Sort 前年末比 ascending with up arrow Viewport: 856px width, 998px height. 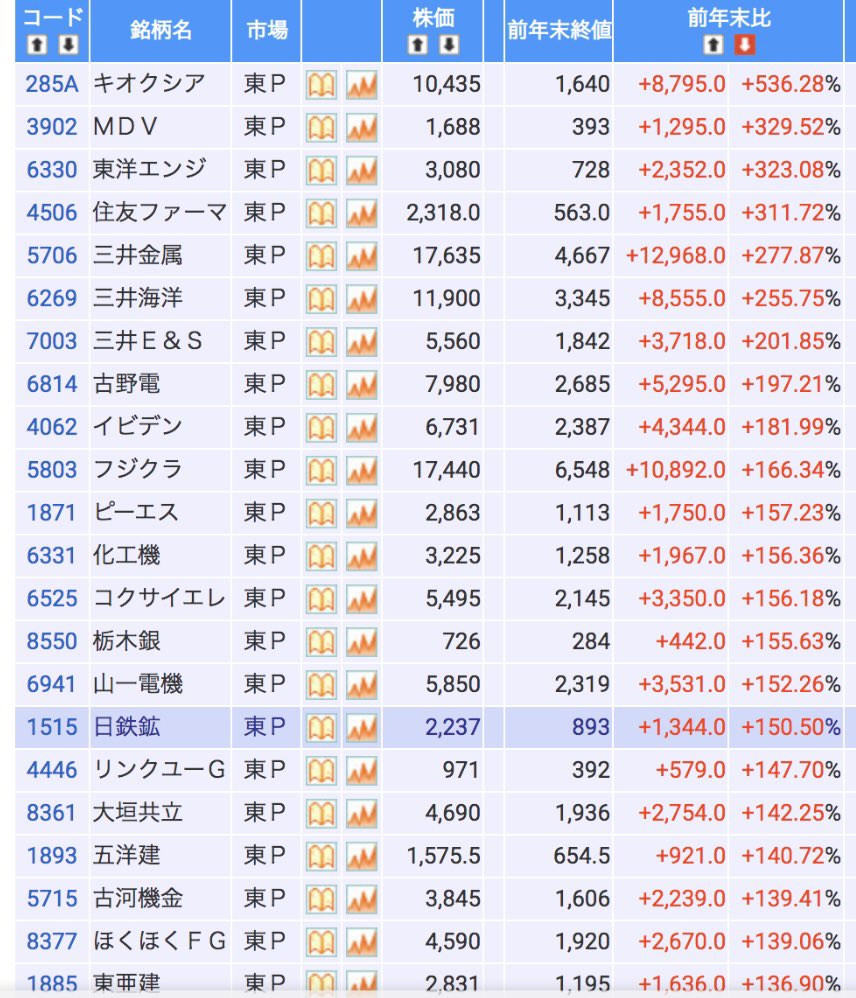coord(713,45)
